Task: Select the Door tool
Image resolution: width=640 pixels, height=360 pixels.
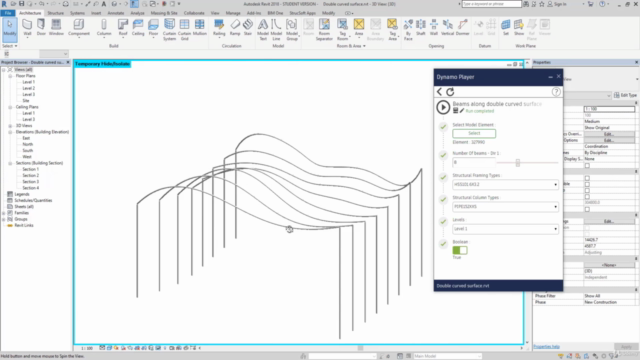Action: pyautogui.click(x=41, y=28)
